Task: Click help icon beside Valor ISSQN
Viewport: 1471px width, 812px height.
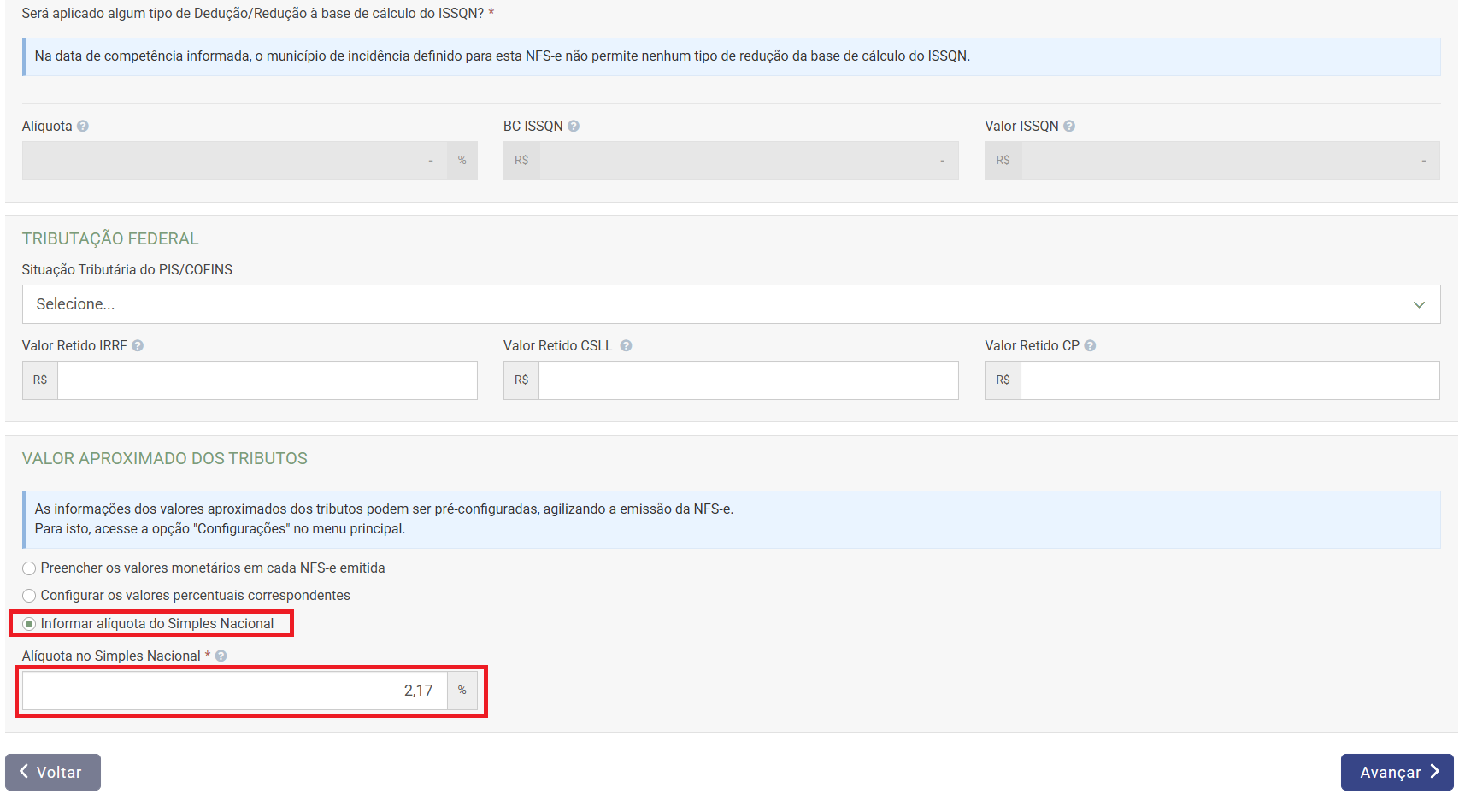Action: tap(1069, 127)
